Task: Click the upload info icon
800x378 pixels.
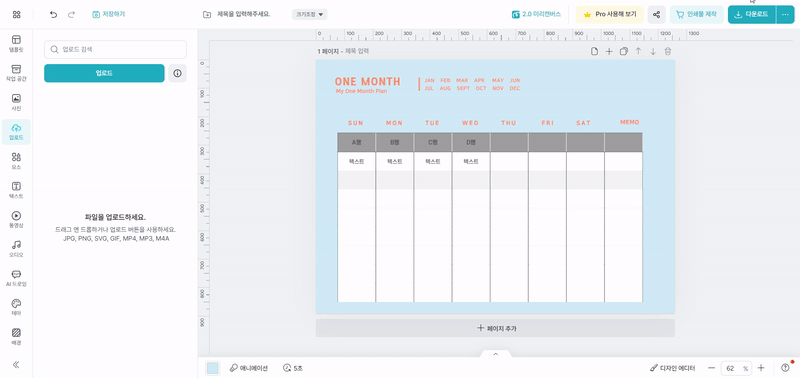Action: (178, 73)
